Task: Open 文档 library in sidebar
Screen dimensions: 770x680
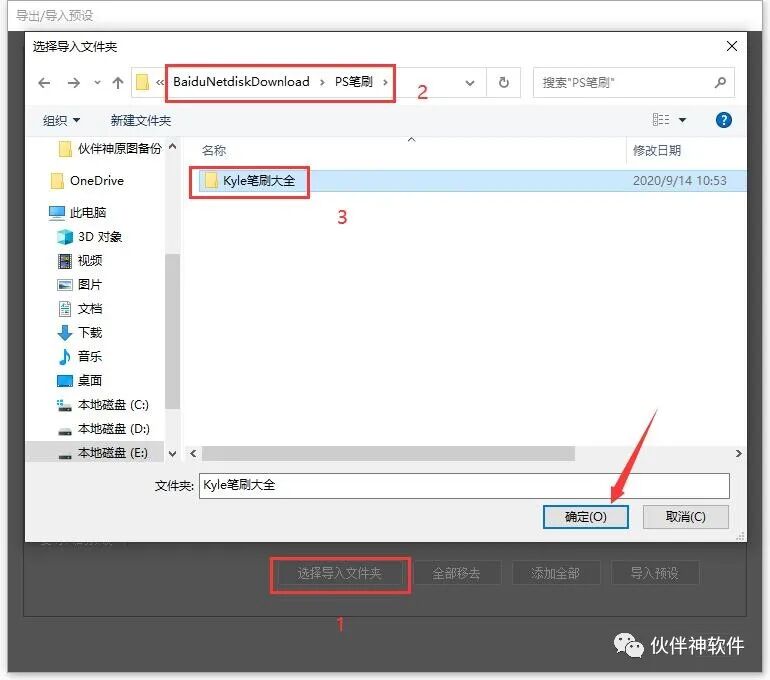Action: pos(90,309)
